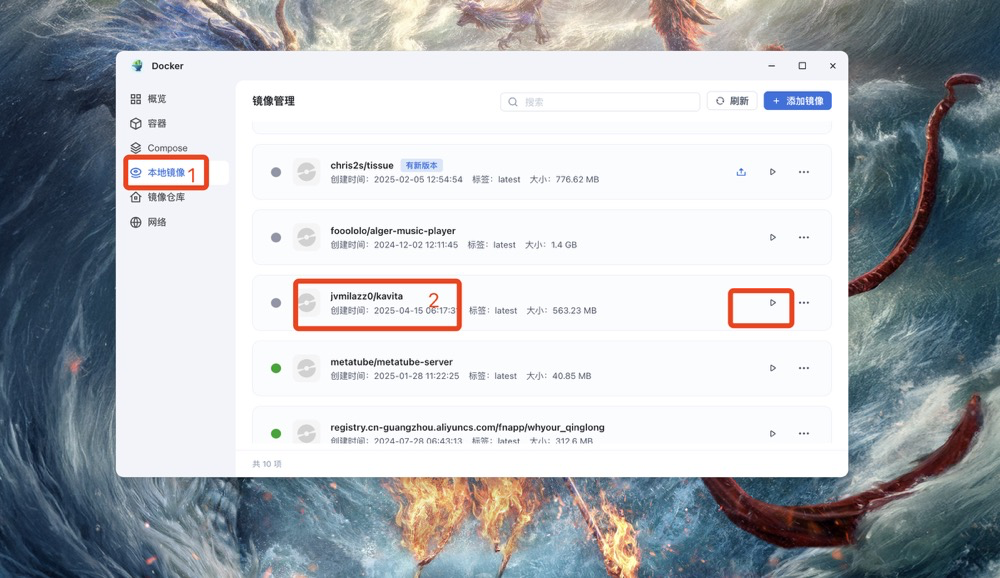The height and width of the screenshot is (578, 1000).
Task: Click the whyour_qinglong image thumbnail
Action: (x=306, y=433)
